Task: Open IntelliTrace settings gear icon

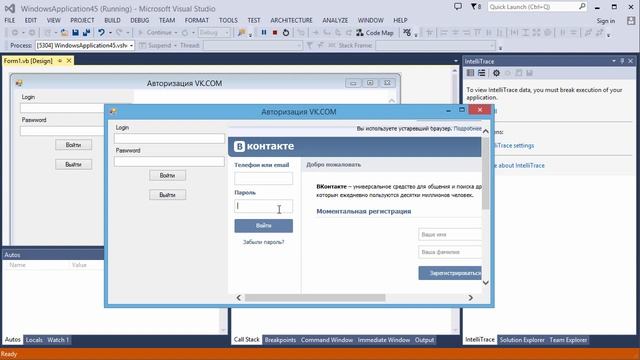Action: pos(496,73)
